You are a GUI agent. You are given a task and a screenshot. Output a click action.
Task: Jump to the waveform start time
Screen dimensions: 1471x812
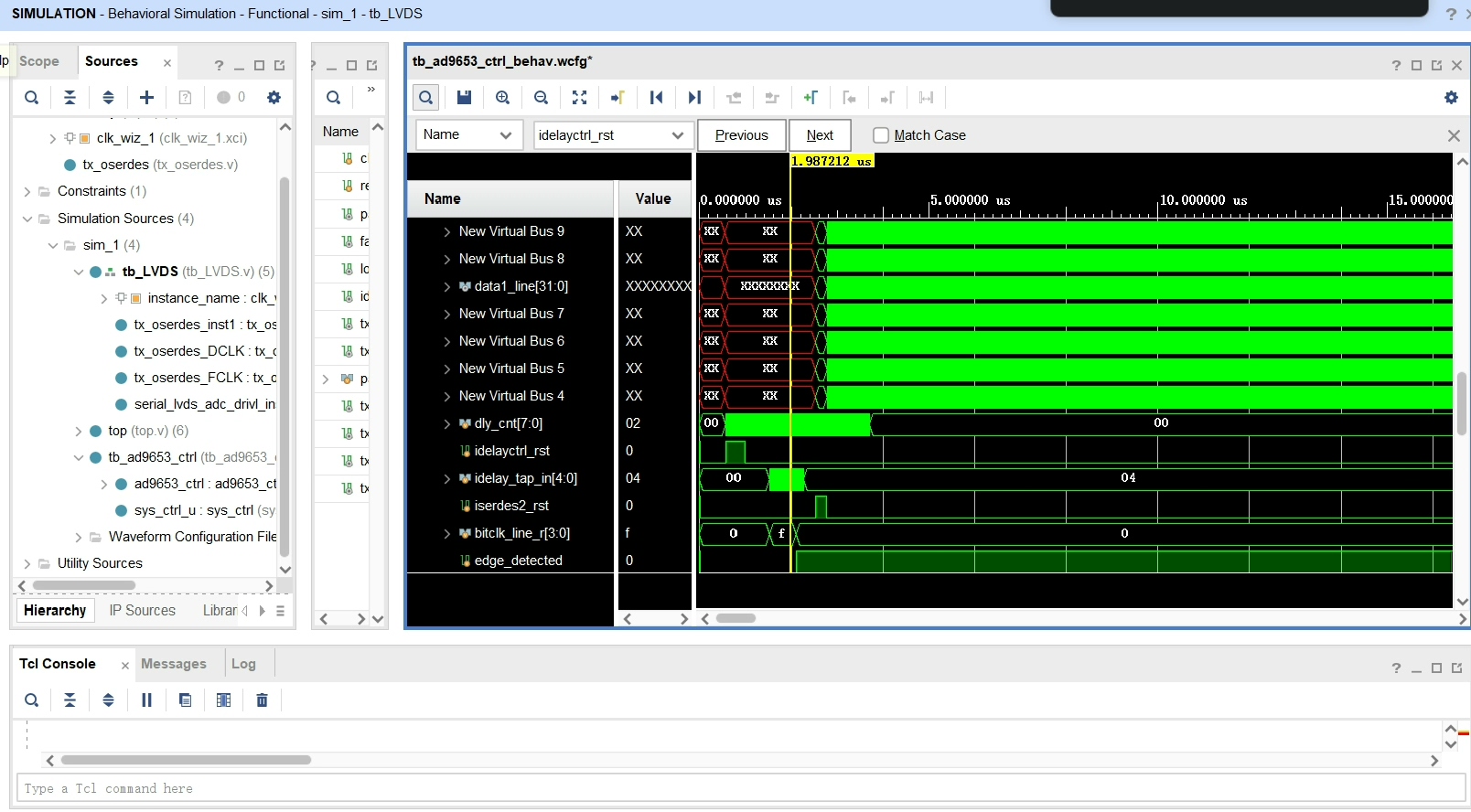(656, 98)
